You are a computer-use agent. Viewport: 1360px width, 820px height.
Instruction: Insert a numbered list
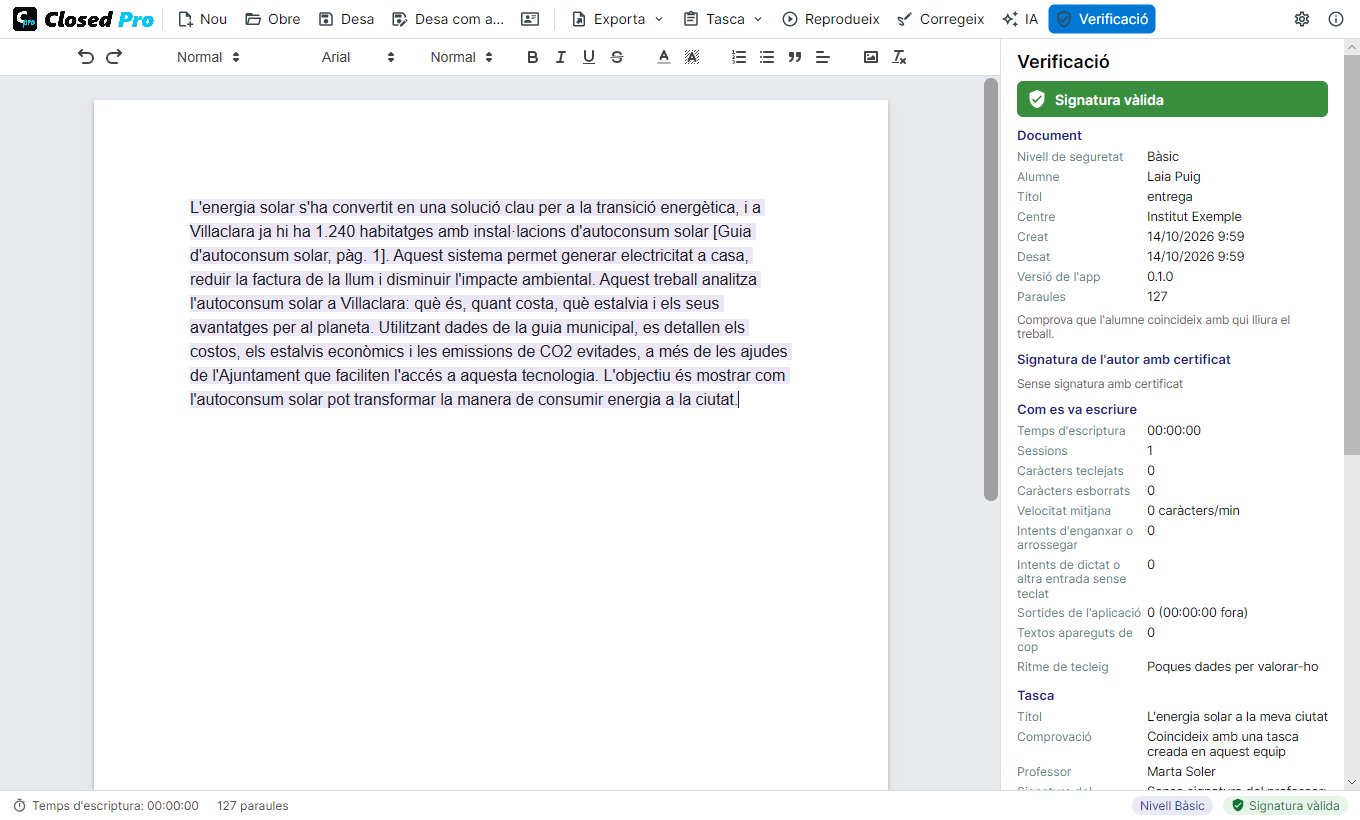(739, 57)
